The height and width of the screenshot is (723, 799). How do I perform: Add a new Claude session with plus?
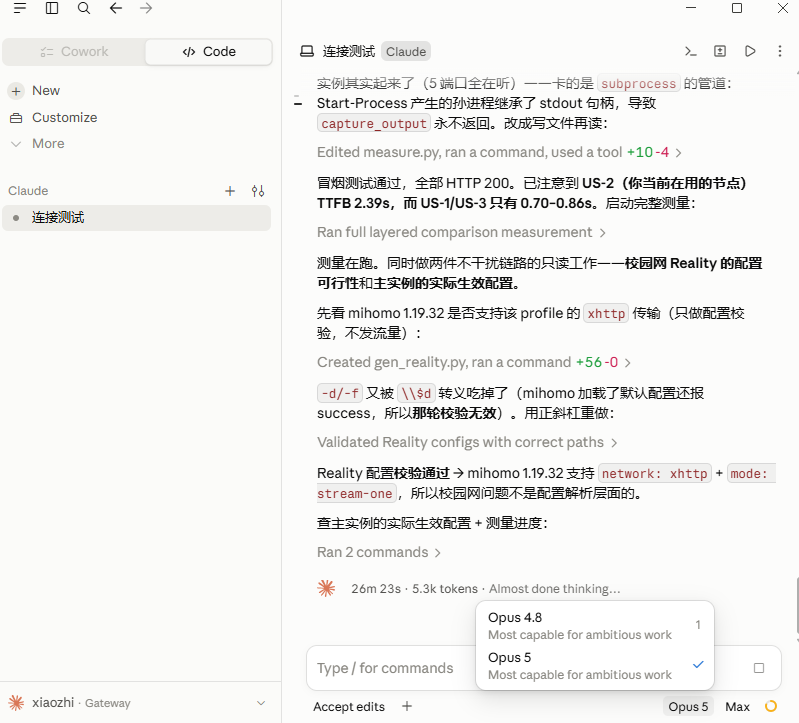pyautogui.click(x=230, y=191)
